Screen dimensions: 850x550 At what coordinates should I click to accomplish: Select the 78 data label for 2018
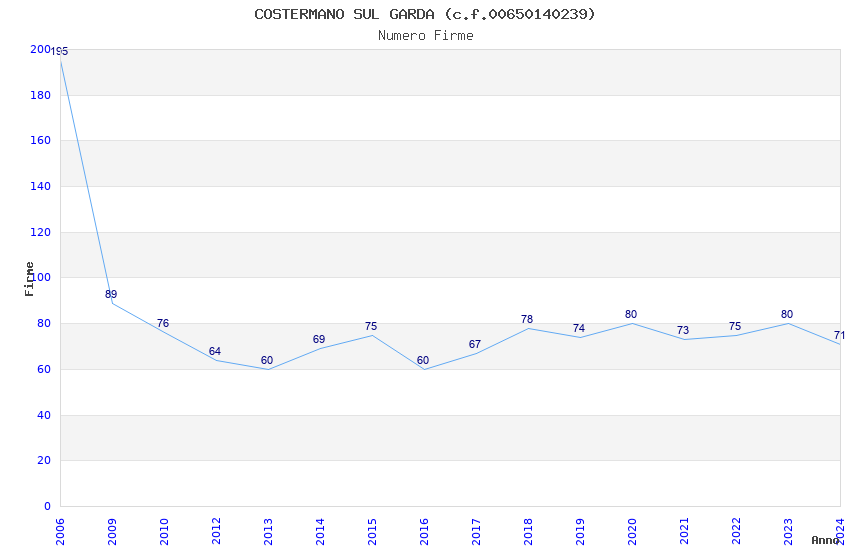(x=527, y=319)
